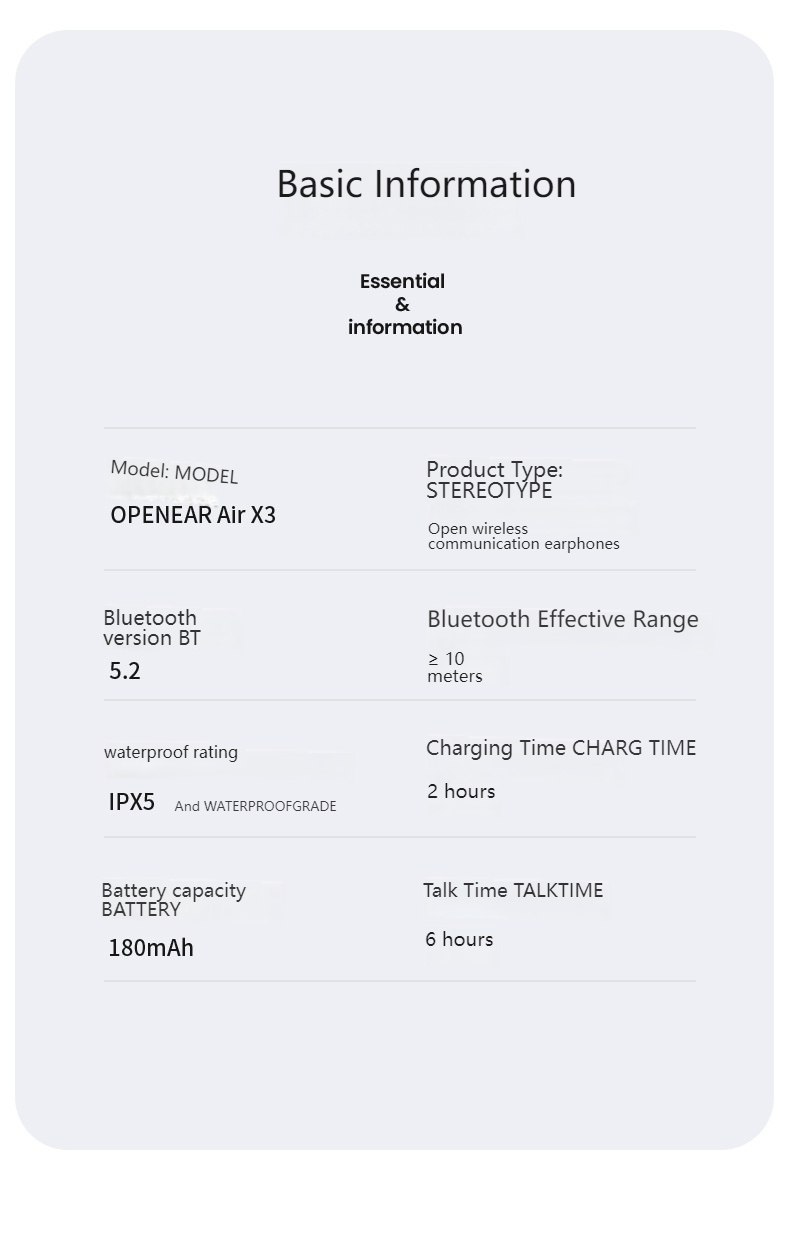This screenshot has width=790, height=1250.
Task: Select the OPENEAR Air X3 model name
Action: (193, 515)
